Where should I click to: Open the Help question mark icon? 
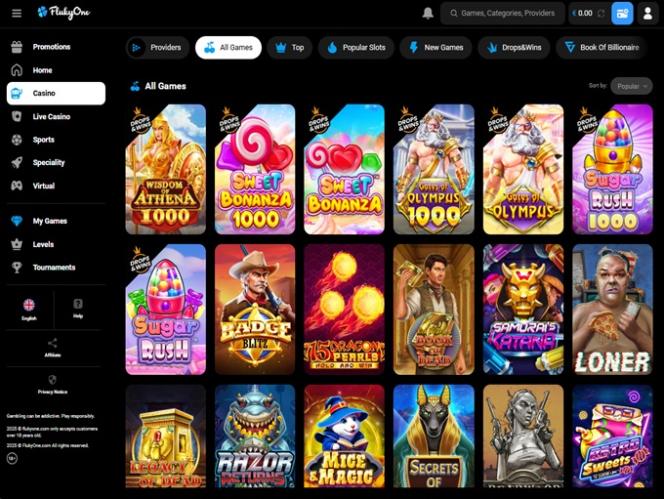tap(78, 304)
